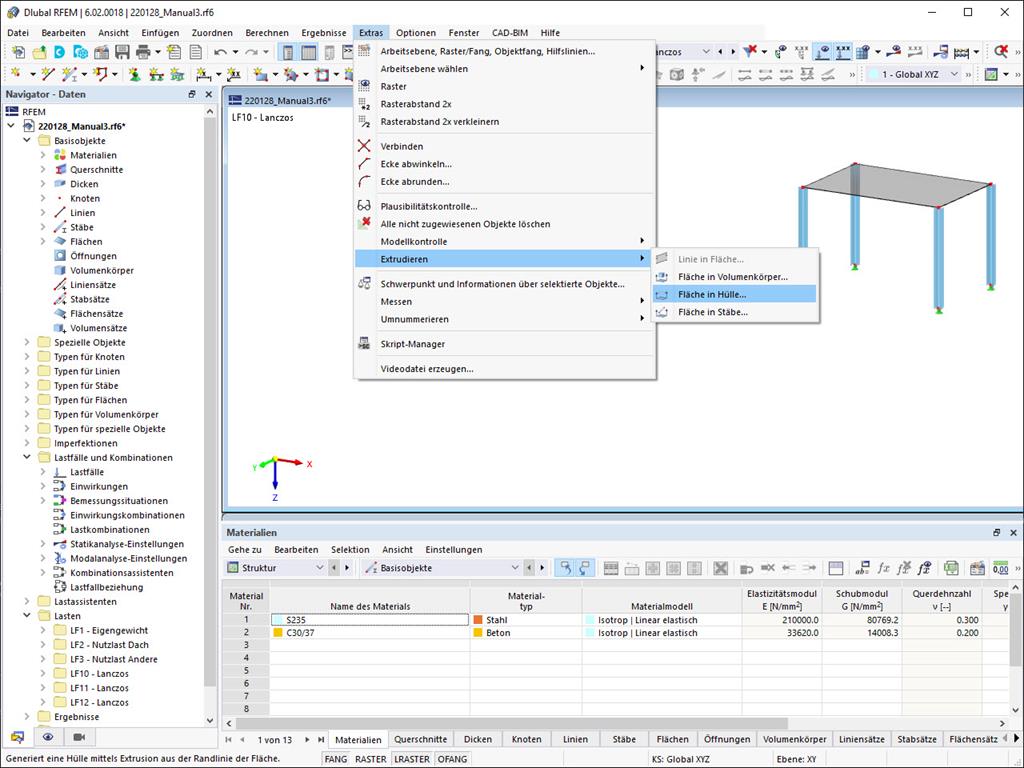Collapse the Basisobjekte folder
The image size is (1024, 768).
click(27, 140)
